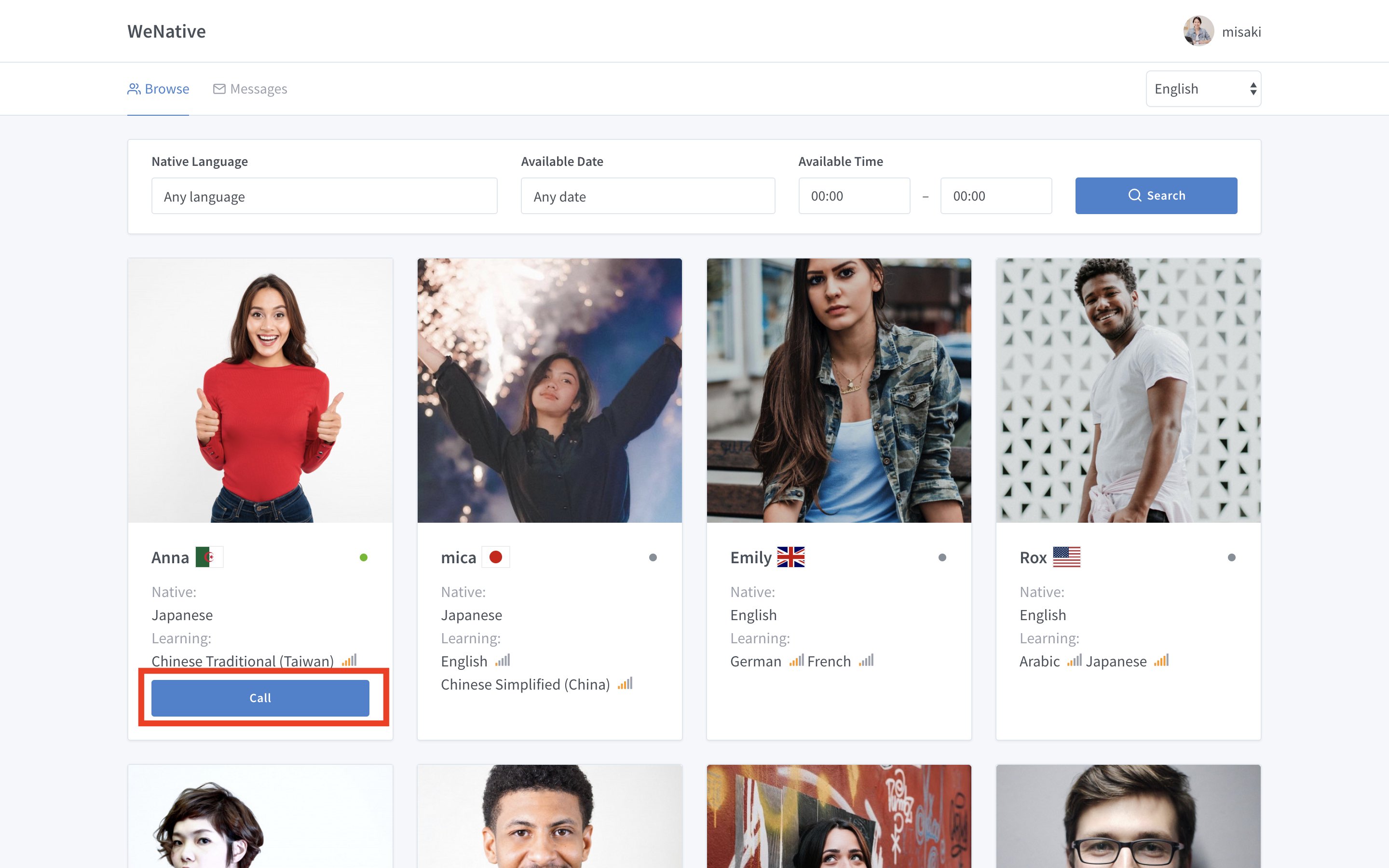Image resolution: width=1389 pixels, height=868 pixels.
Task: Click mica's Chinese Simplified level bars
Action: 625,683
